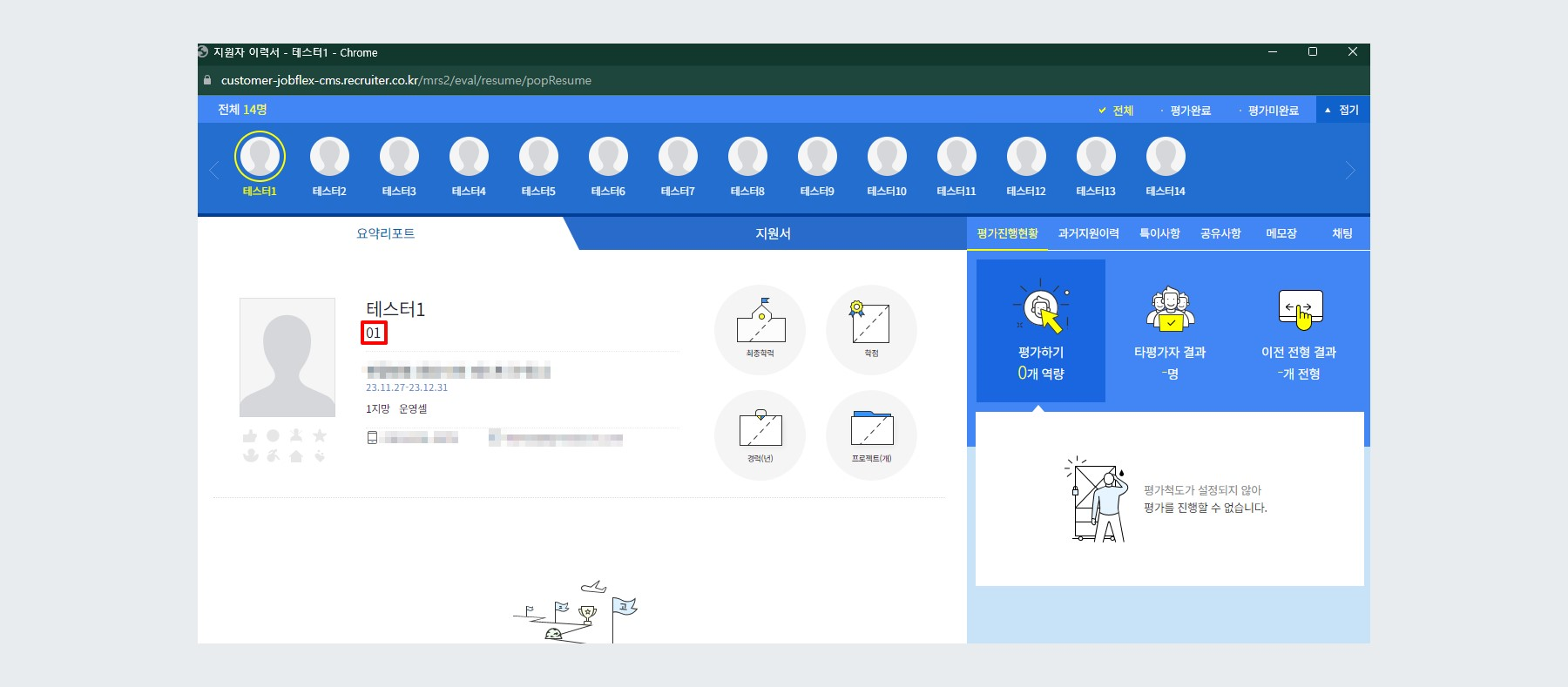The height and width of the screenshot is (687, 1568).
Task: Open 이전 전형 결과 previous stage icon
Action: 1300,309
